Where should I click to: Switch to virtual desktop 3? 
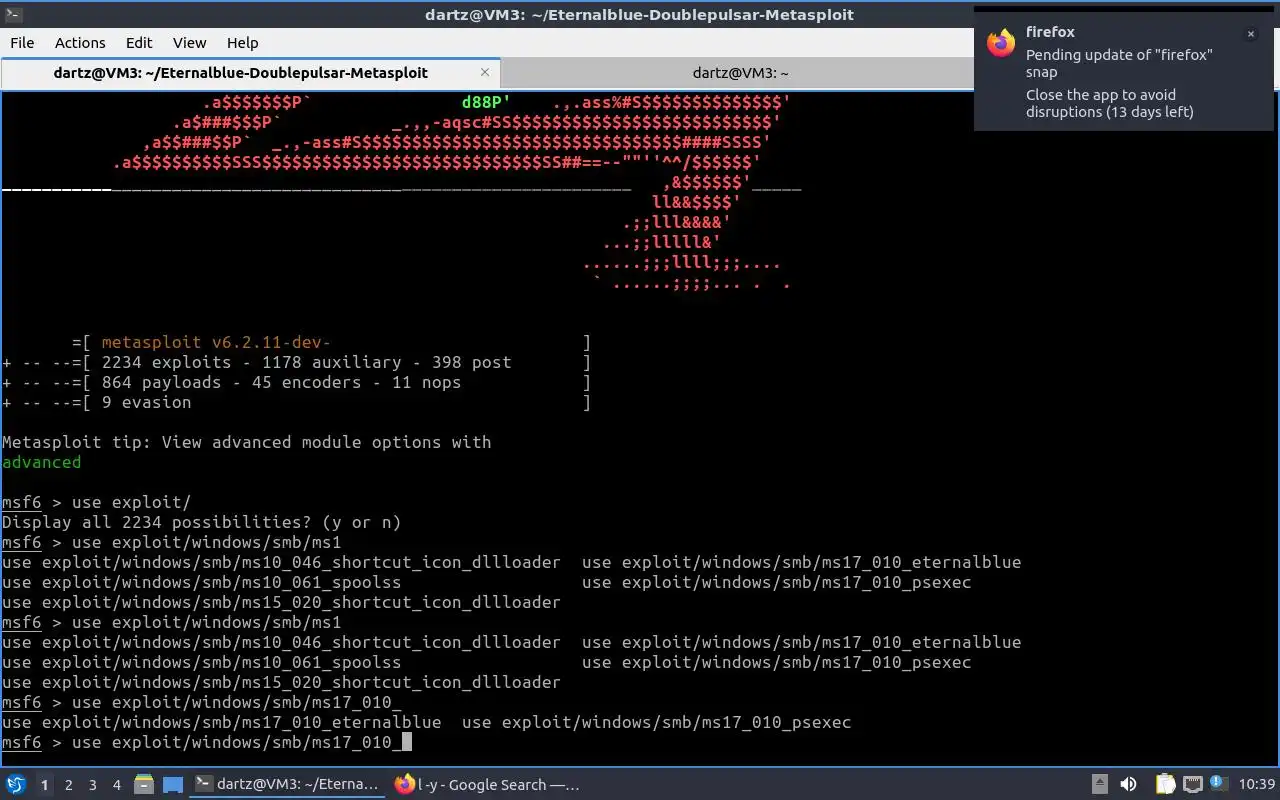tap(93, 785)
